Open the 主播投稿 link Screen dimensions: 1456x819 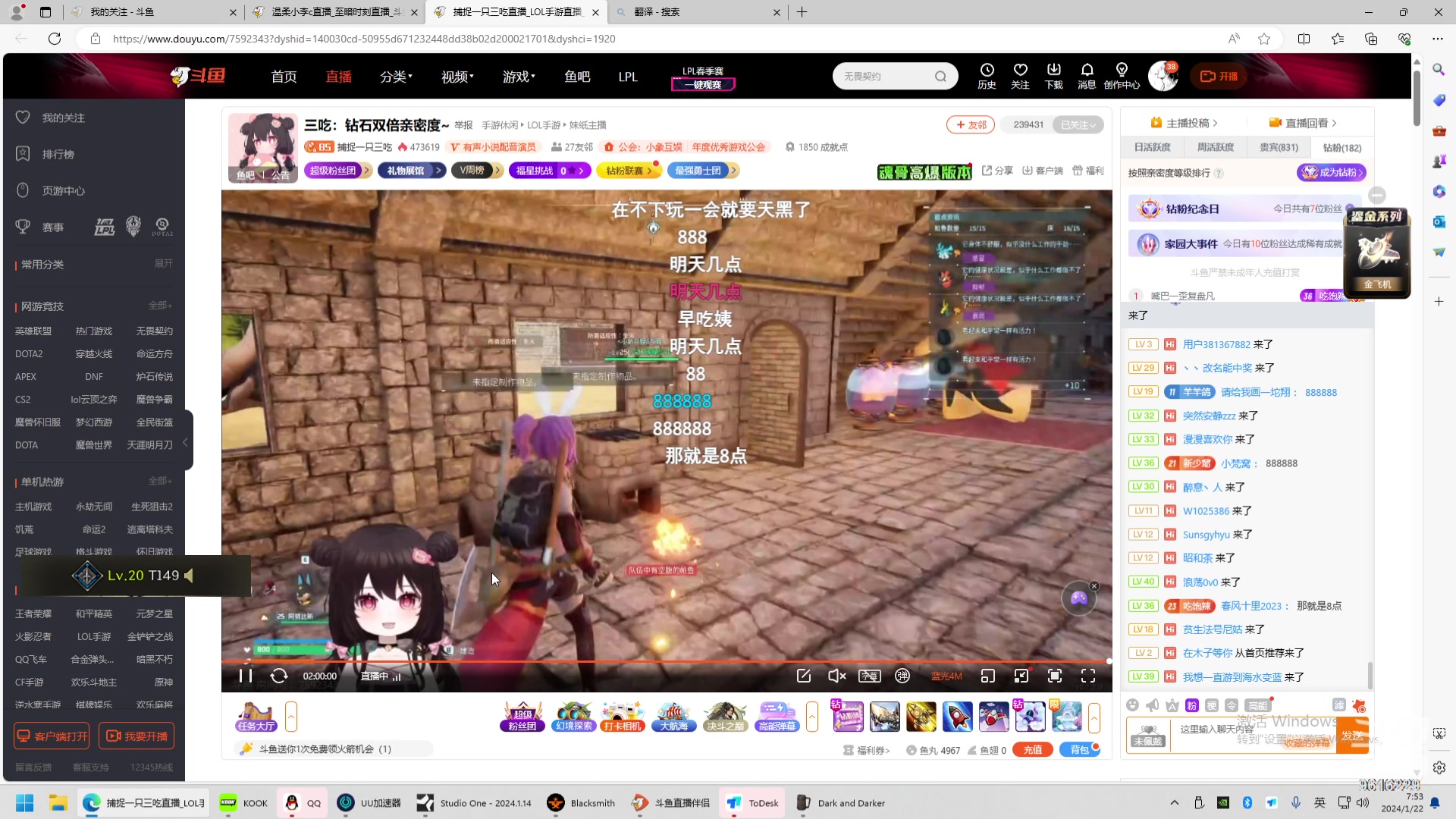[x=1184, y=123]
